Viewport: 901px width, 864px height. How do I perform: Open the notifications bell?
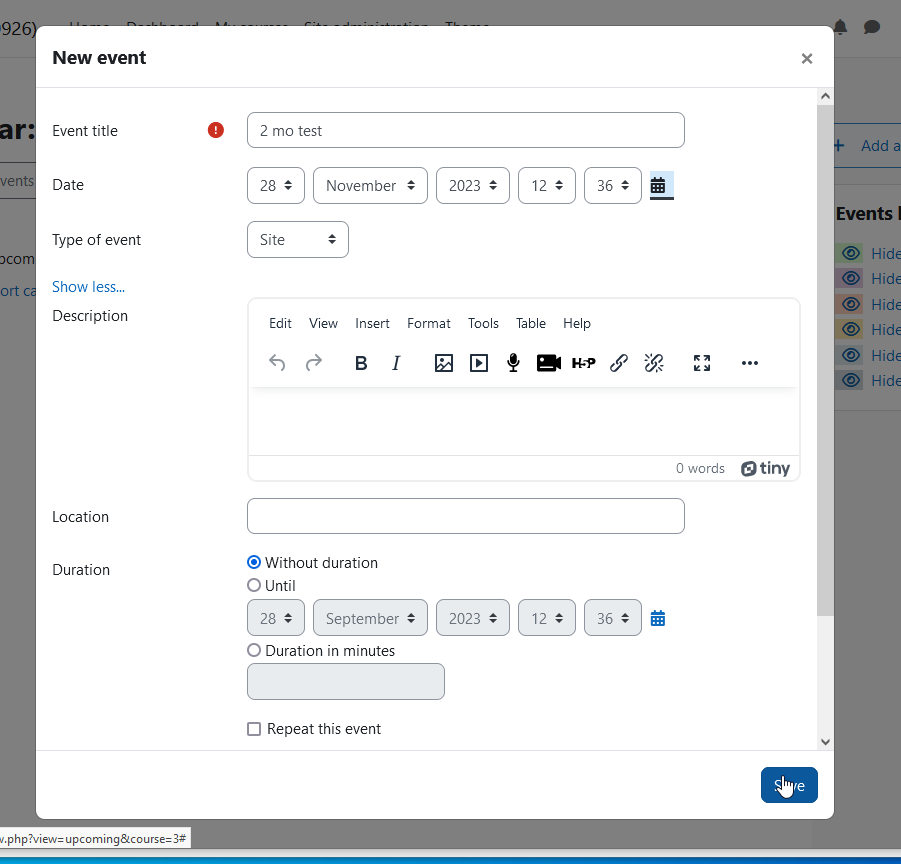(840, 27)
